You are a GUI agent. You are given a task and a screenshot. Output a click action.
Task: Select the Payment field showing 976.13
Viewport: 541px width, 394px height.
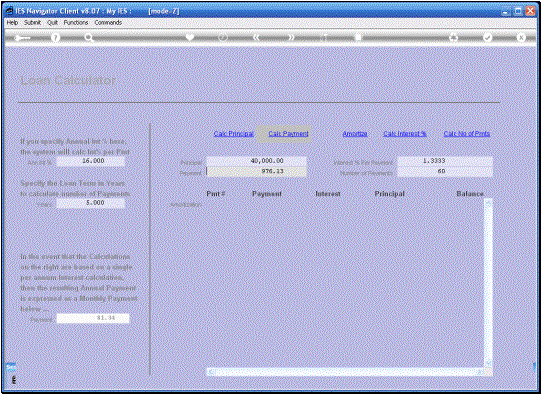pos(256,171)
